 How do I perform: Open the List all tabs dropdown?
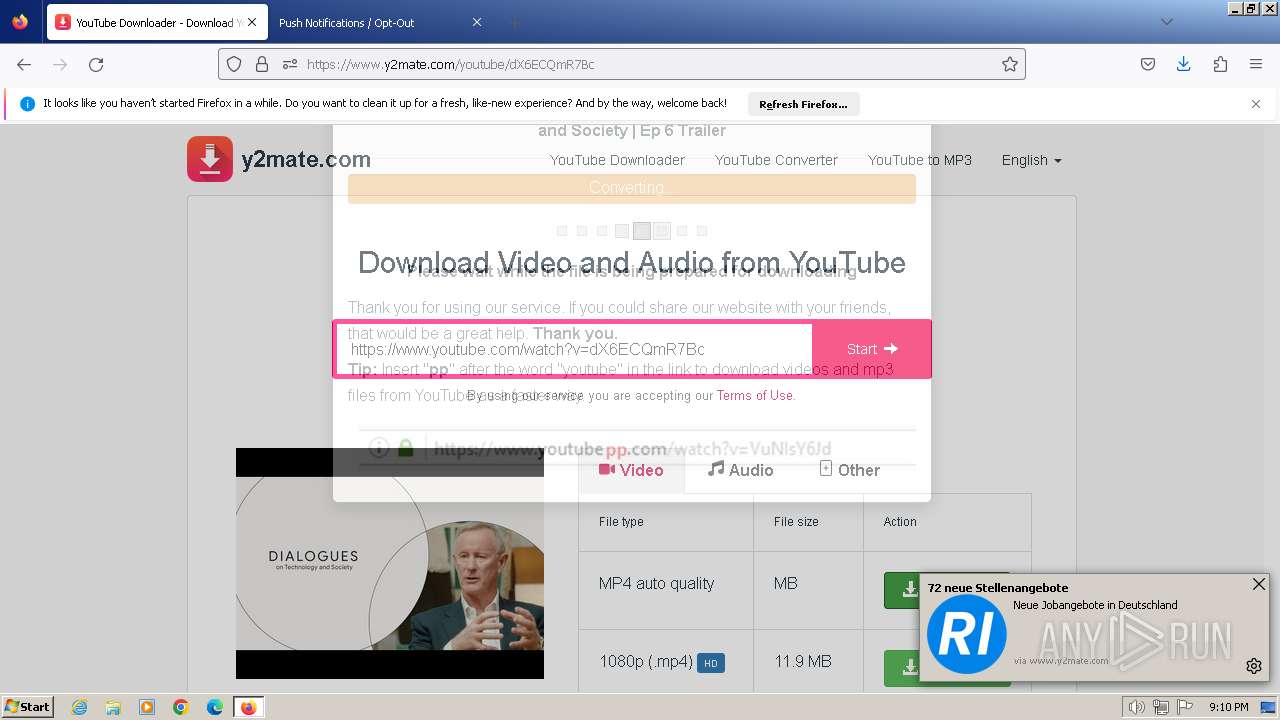(x=1166, y=22)
